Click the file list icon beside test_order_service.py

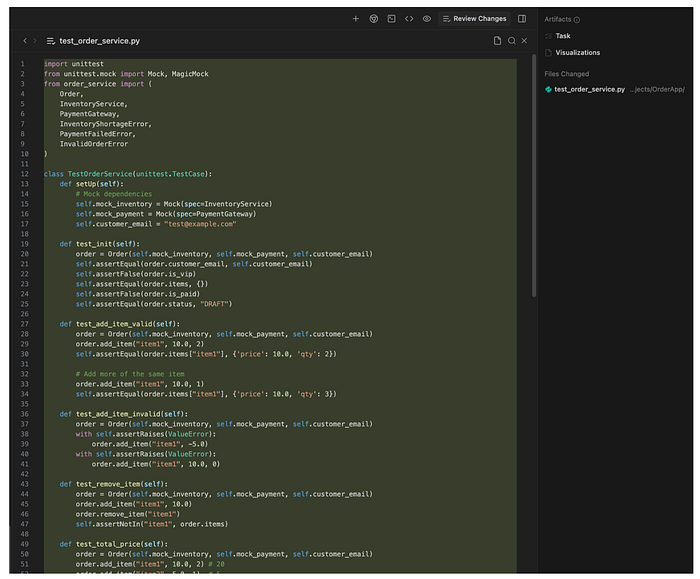[x=50, y=41]
